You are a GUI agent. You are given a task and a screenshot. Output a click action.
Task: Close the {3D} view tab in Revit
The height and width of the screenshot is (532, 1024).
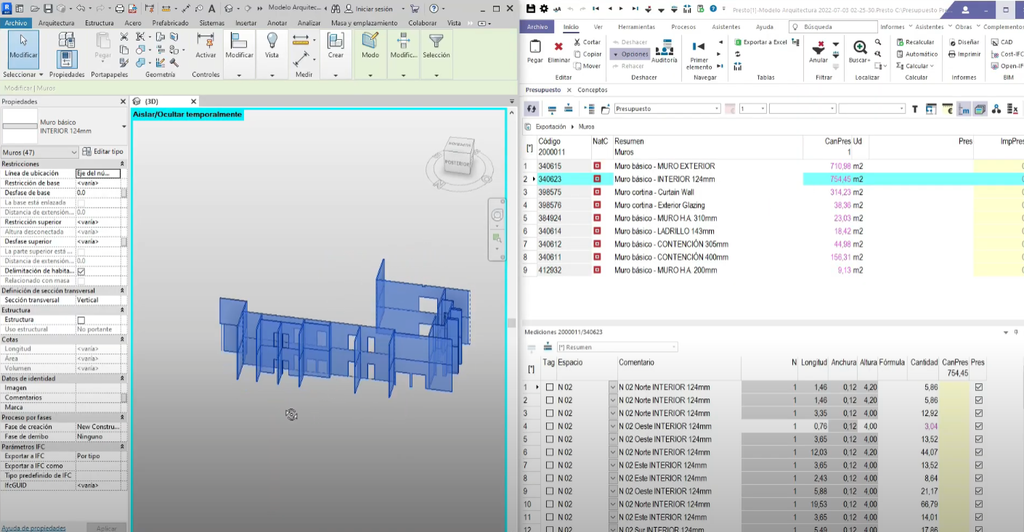(x=193, y=101)
